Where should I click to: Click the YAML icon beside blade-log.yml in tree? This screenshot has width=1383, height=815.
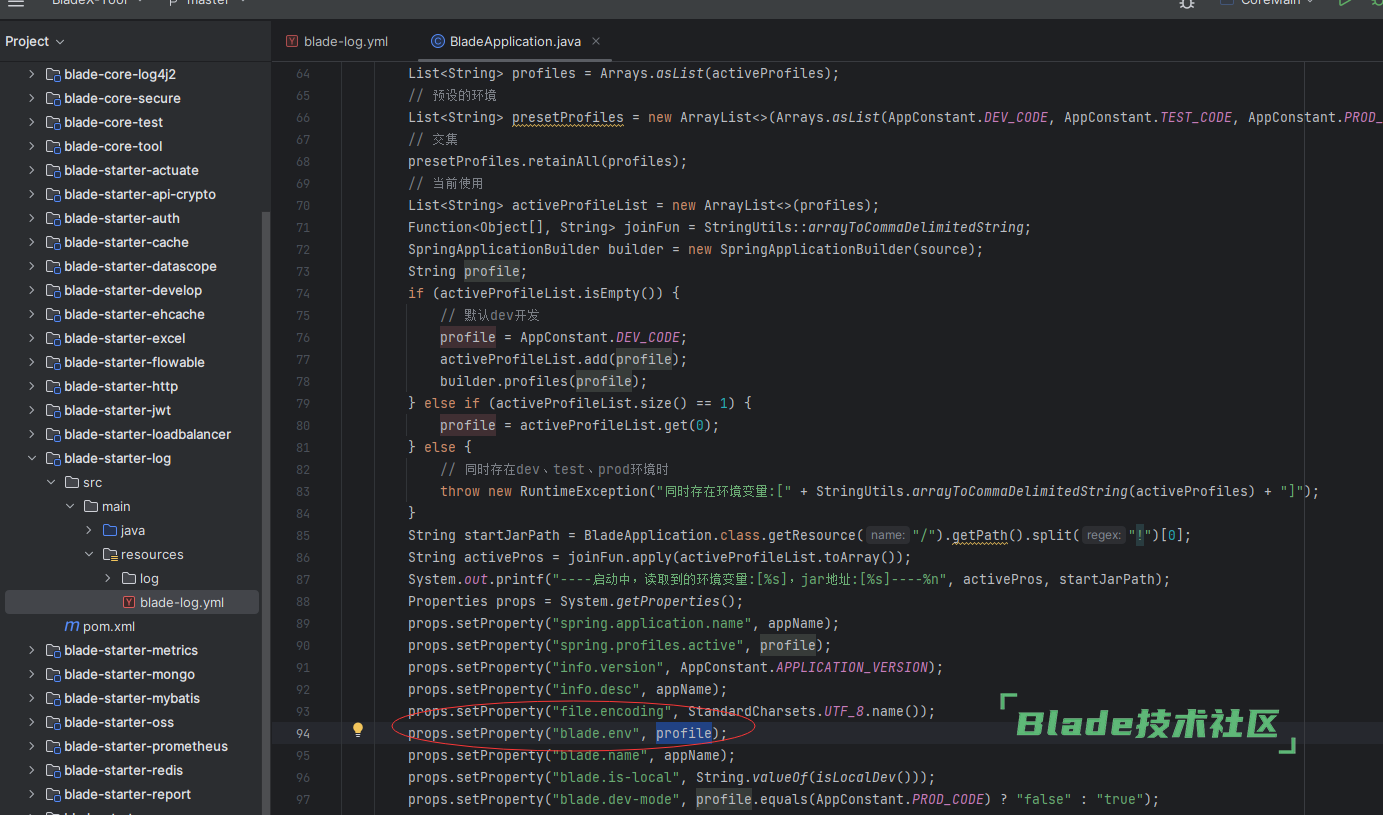coord(129,602)
